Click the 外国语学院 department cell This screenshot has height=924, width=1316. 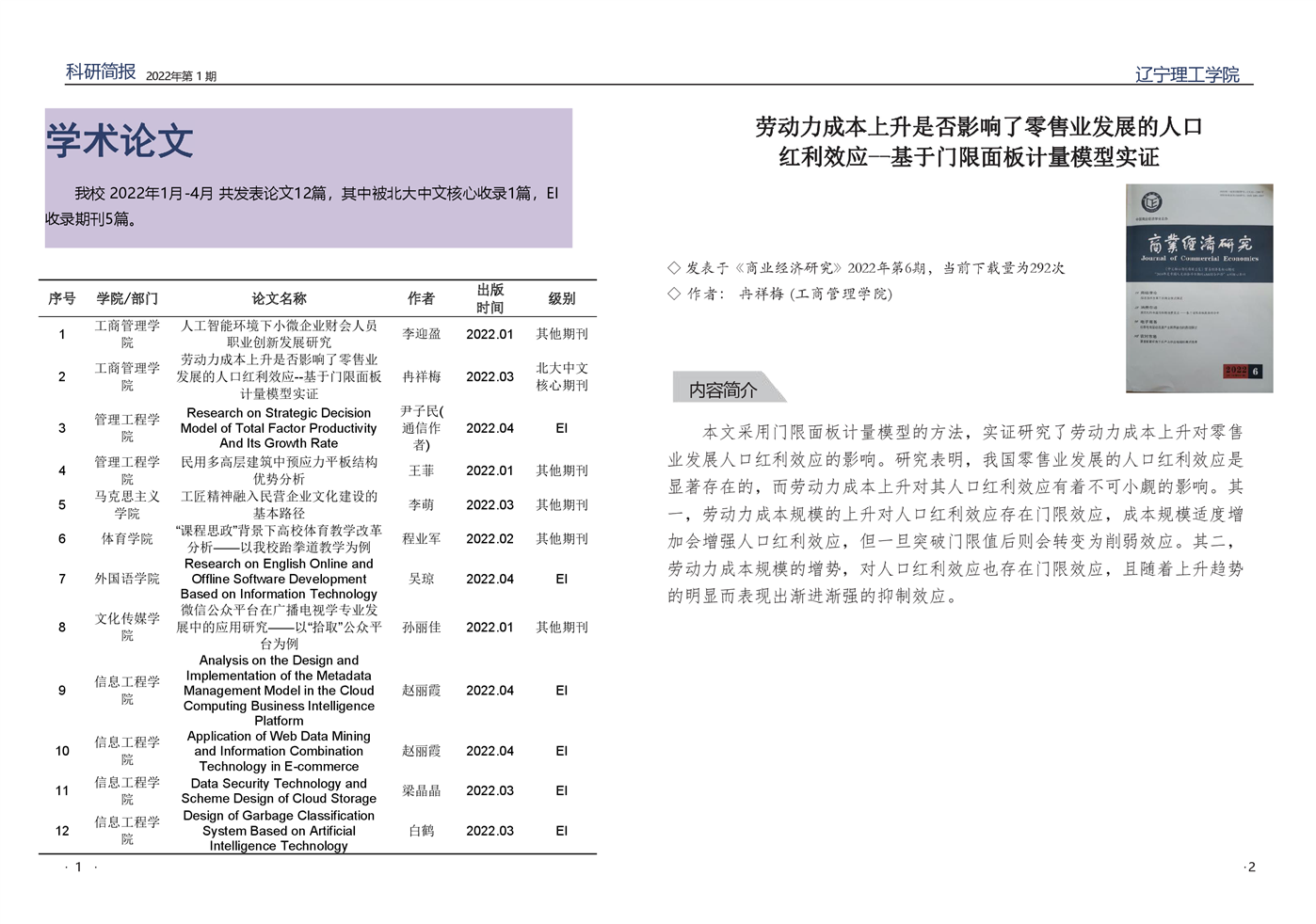[x=127, y=579]
